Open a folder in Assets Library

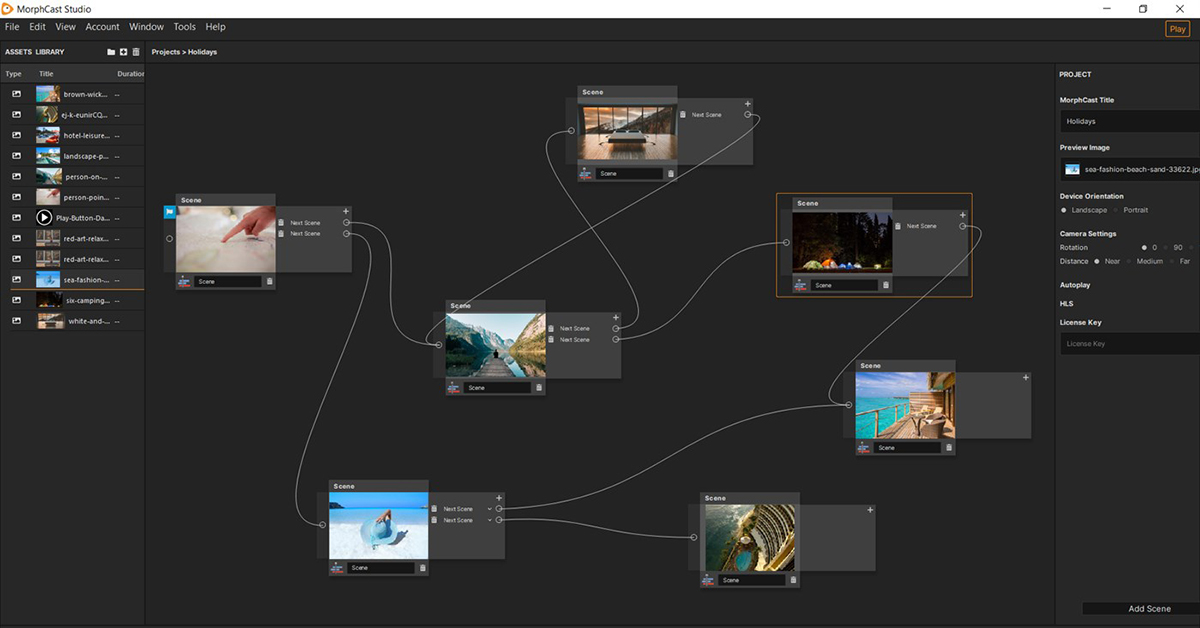tap(110, 51)
